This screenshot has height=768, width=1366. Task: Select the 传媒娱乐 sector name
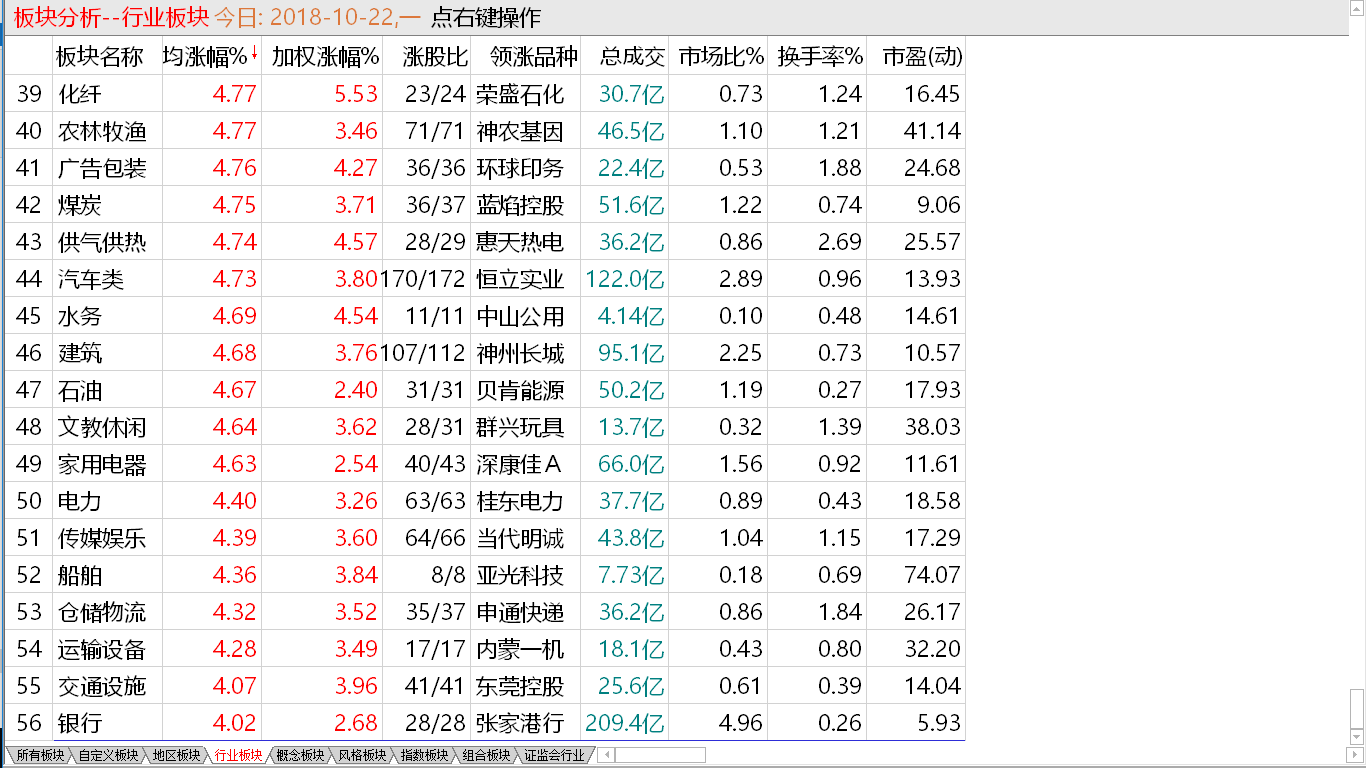(102, 538)
